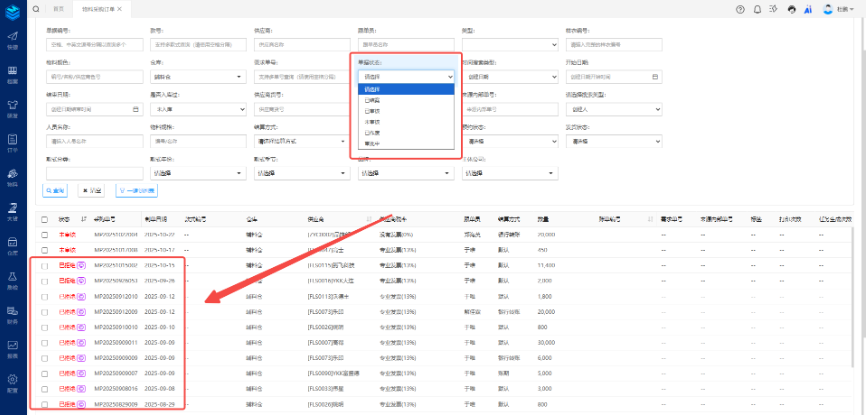Click the notification bell icon
This screenshot has height=419, width=867.
click(x=759, y=8)
